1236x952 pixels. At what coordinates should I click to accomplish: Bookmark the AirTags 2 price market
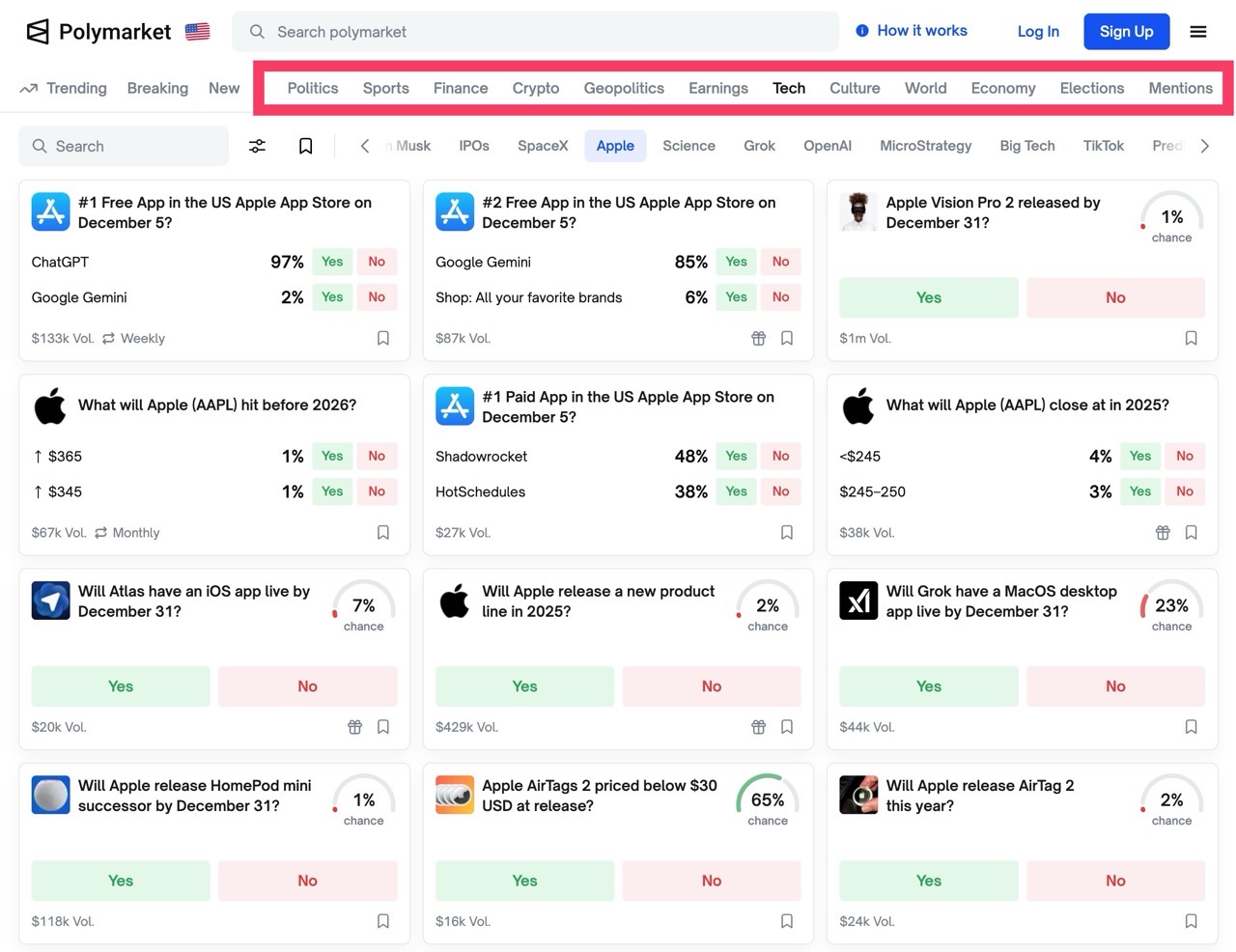click(787, 921)
